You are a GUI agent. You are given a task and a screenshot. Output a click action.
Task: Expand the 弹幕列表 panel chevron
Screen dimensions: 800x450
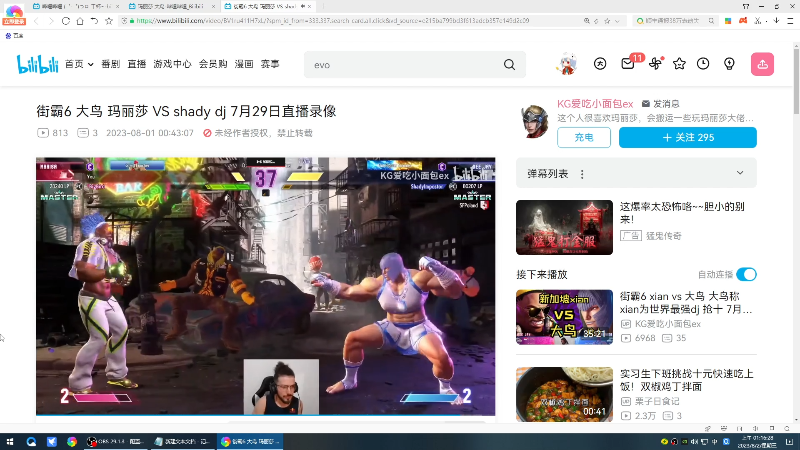[x=740, y=173]
